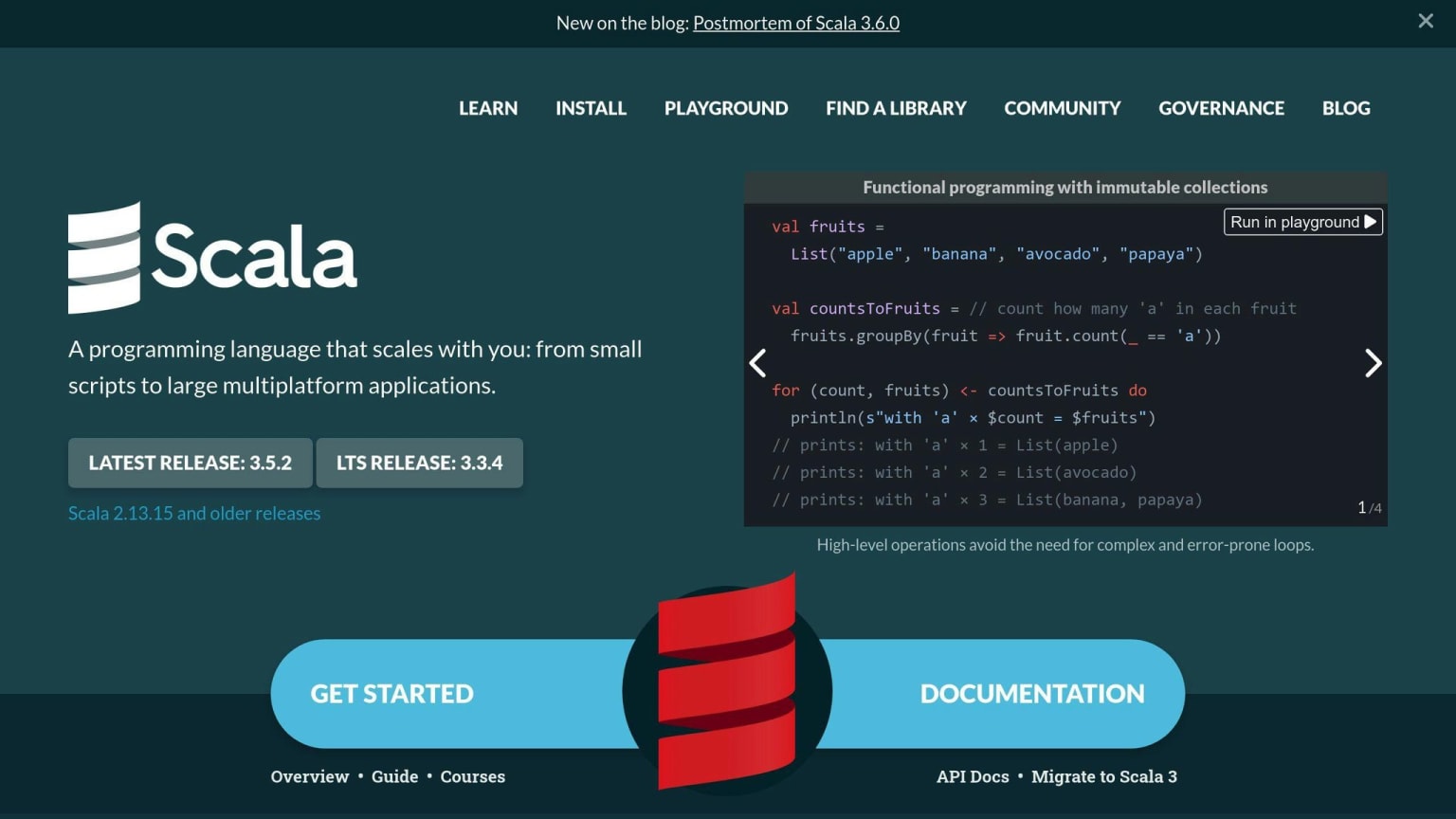This screenshot has height=819, width=1456.
Task: Click the white Scala logo
Action: click(212, 257)
